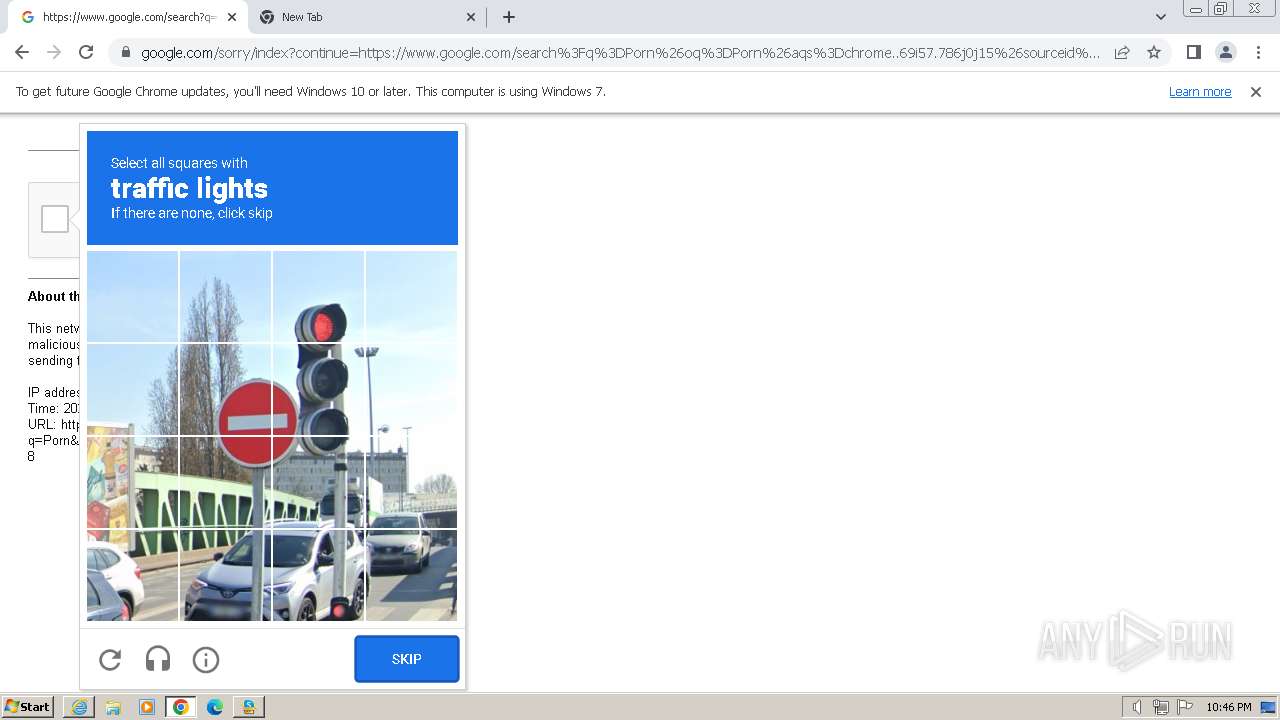Open the Windows Start menu
Image resolution: width=1280 pixels, height=720 pixels.
(27, 707)
